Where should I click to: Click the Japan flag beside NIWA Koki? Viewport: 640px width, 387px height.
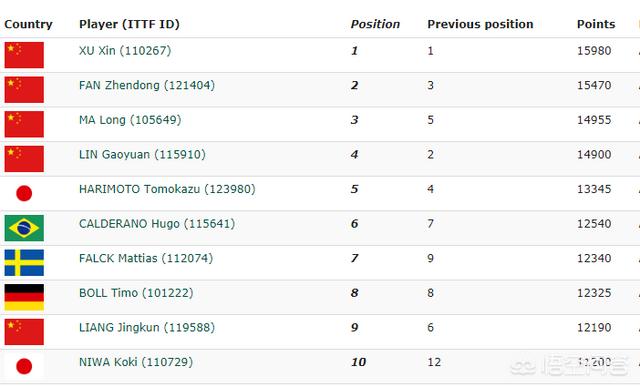coord(24,366)
